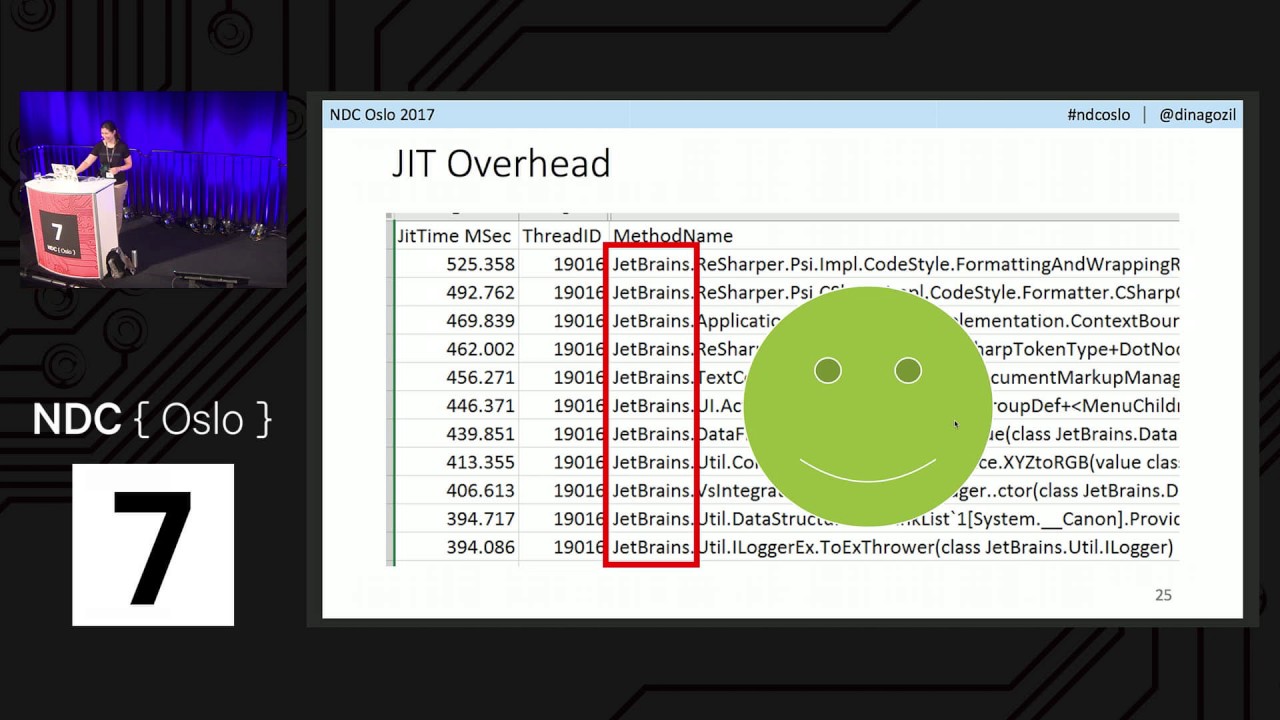The width and height of the screenshot is (1280, 720).
Task: Select the method name containing "harpTokenType+DotNo"
Action: tap(896, 349)
